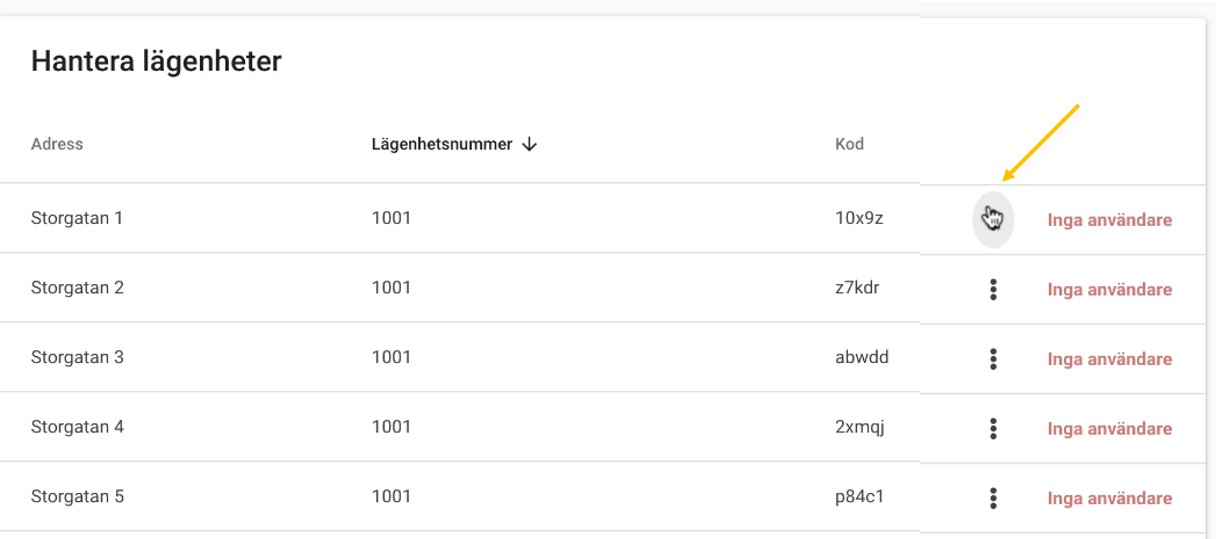
Task: Click "Inga användare" for Storgatan 1
Action: (1109, 220)
